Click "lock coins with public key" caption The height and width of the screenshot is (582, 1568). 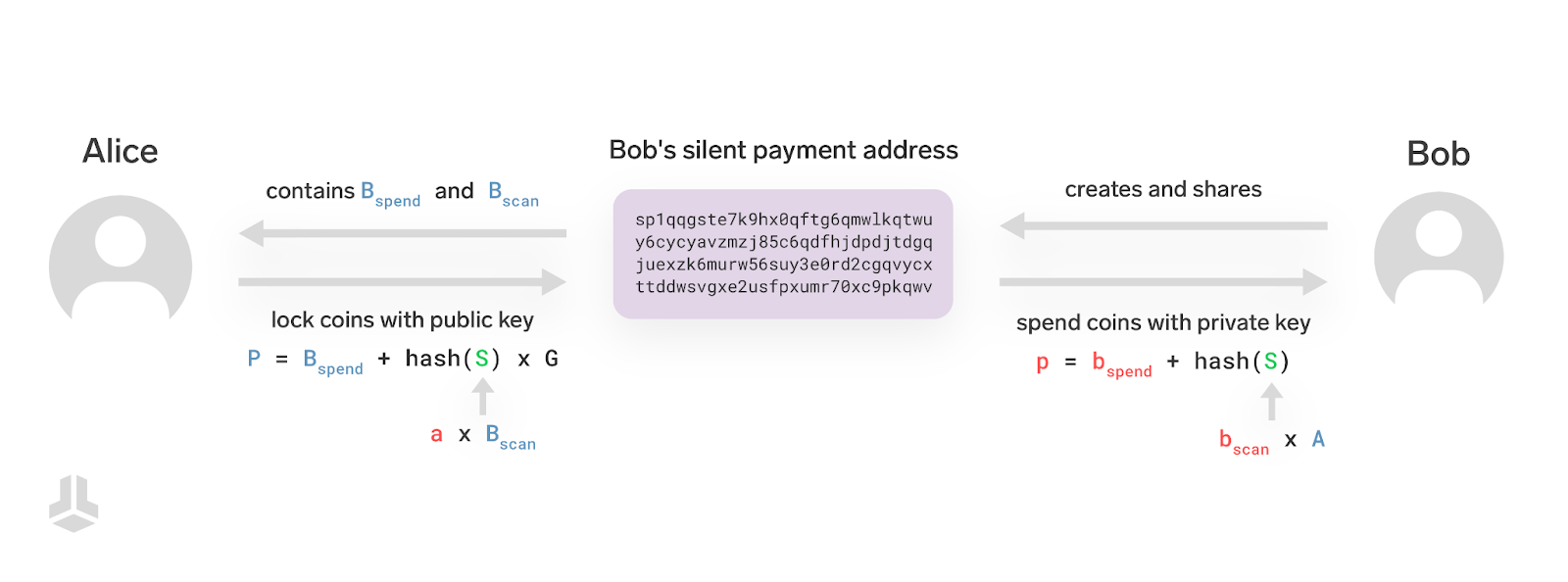pos(402,319)
